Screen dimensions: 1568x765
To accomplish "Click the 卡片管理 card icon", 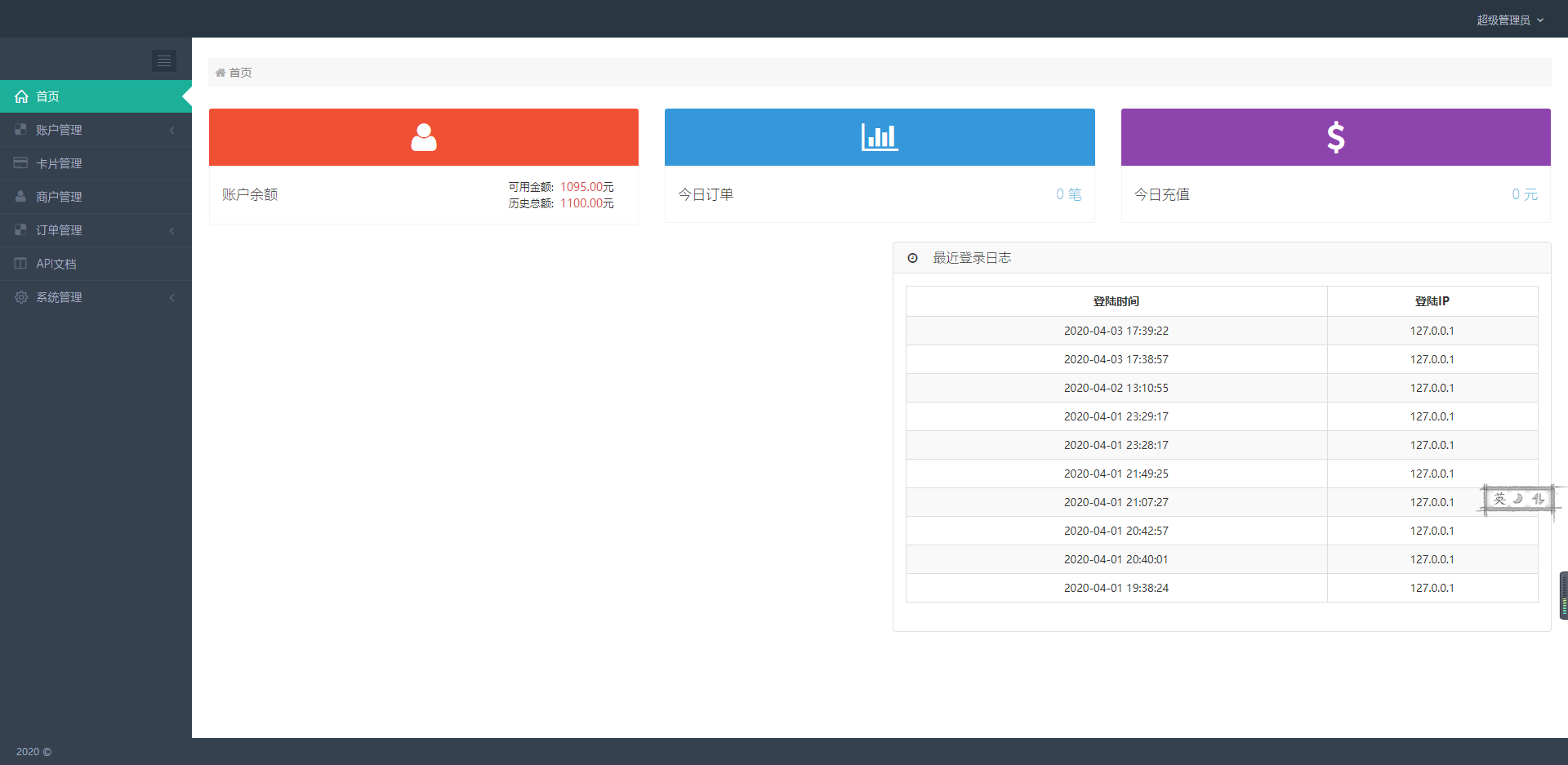I will coord(20,163).
